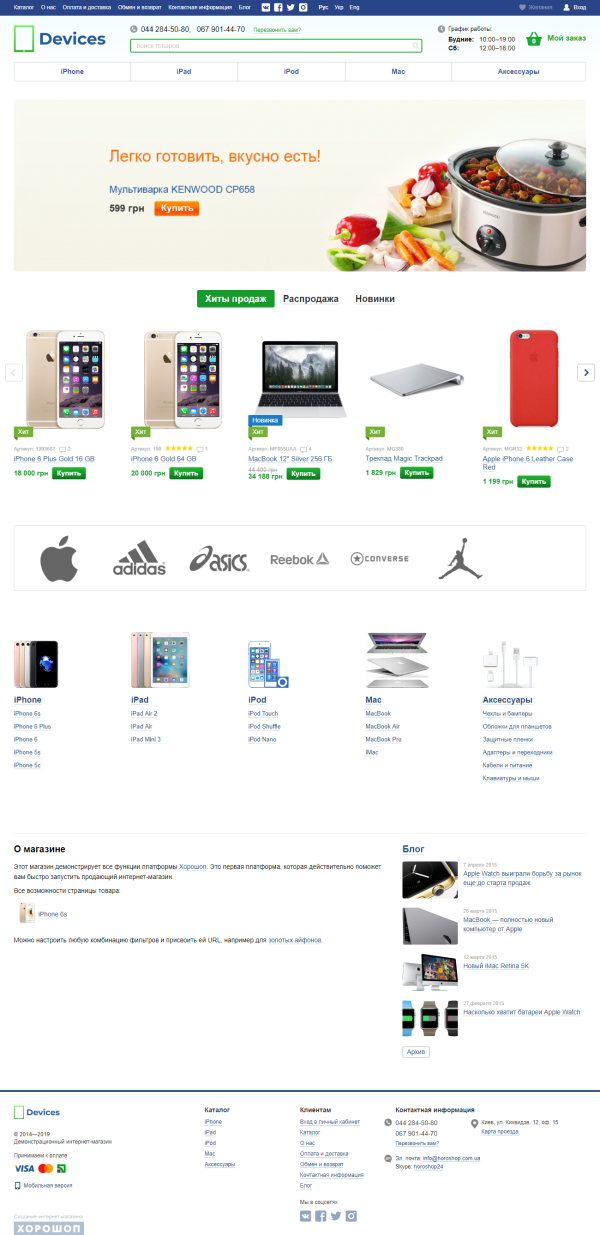Switch to the Новинки products tab
Image resolution: width=600 pixels, height=1235 pixels.
tap(375, 299)
